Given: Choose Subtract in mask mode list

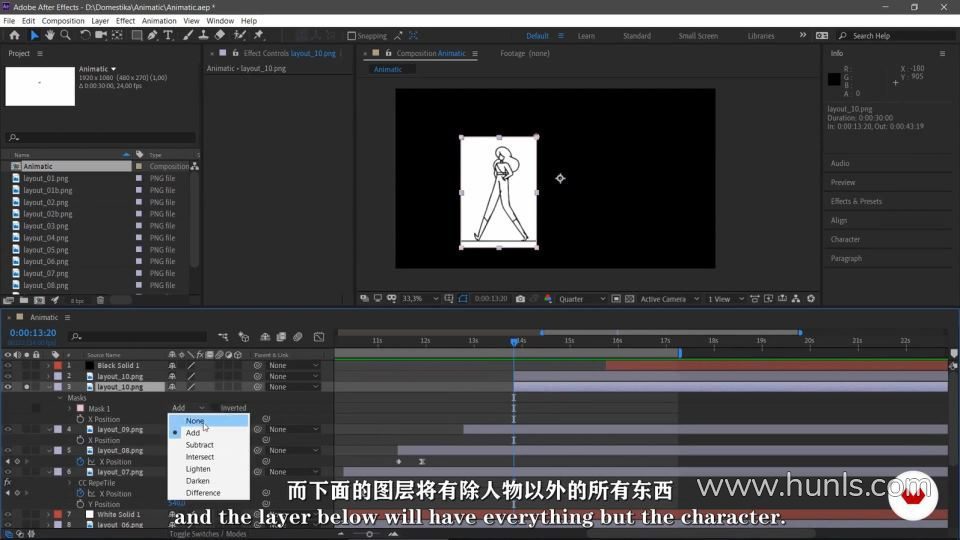Looking at the screenshot, I should pyautogui.click(x=208, y=445).
